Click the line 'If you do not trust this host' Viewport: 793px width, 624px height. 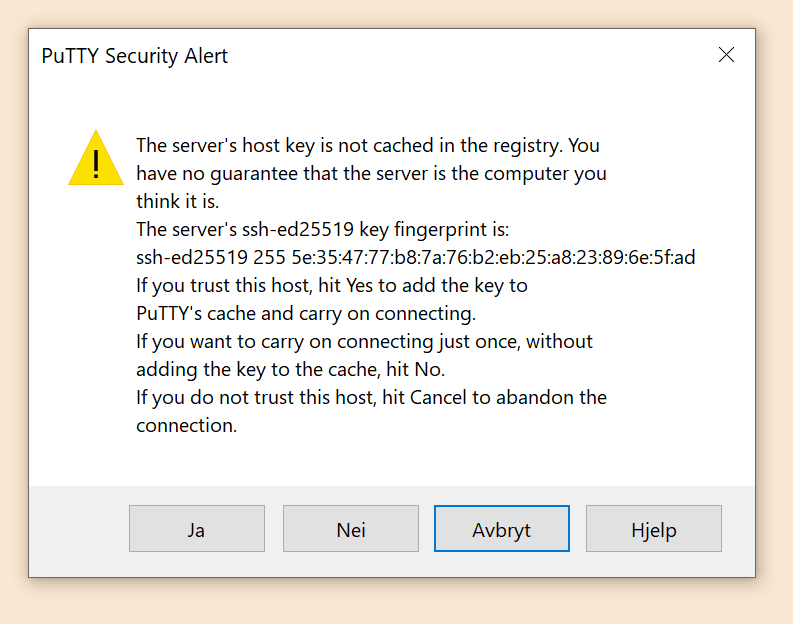point(370,397)
